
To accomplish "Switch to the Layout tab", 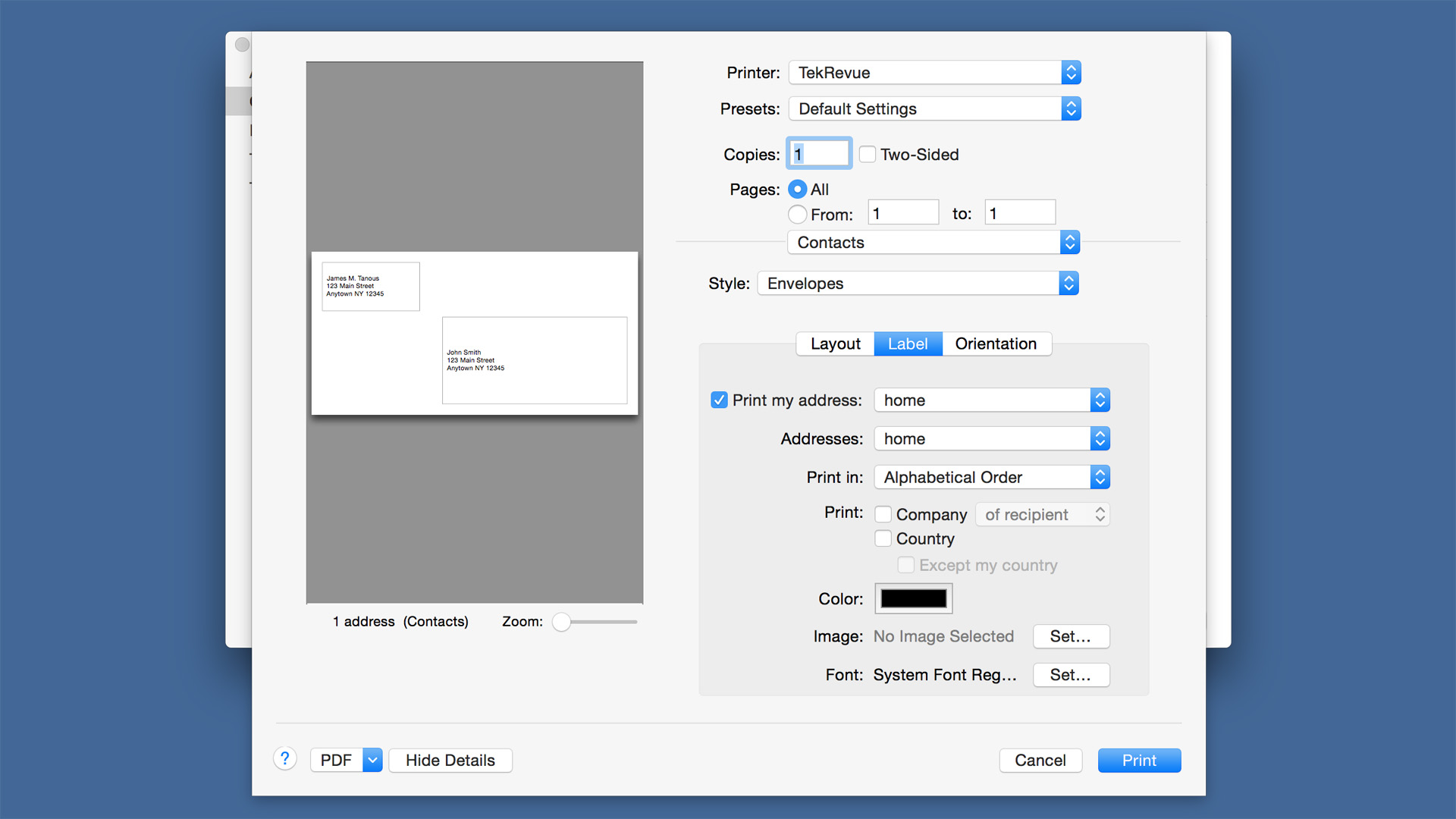I will (x=835, y=344).
